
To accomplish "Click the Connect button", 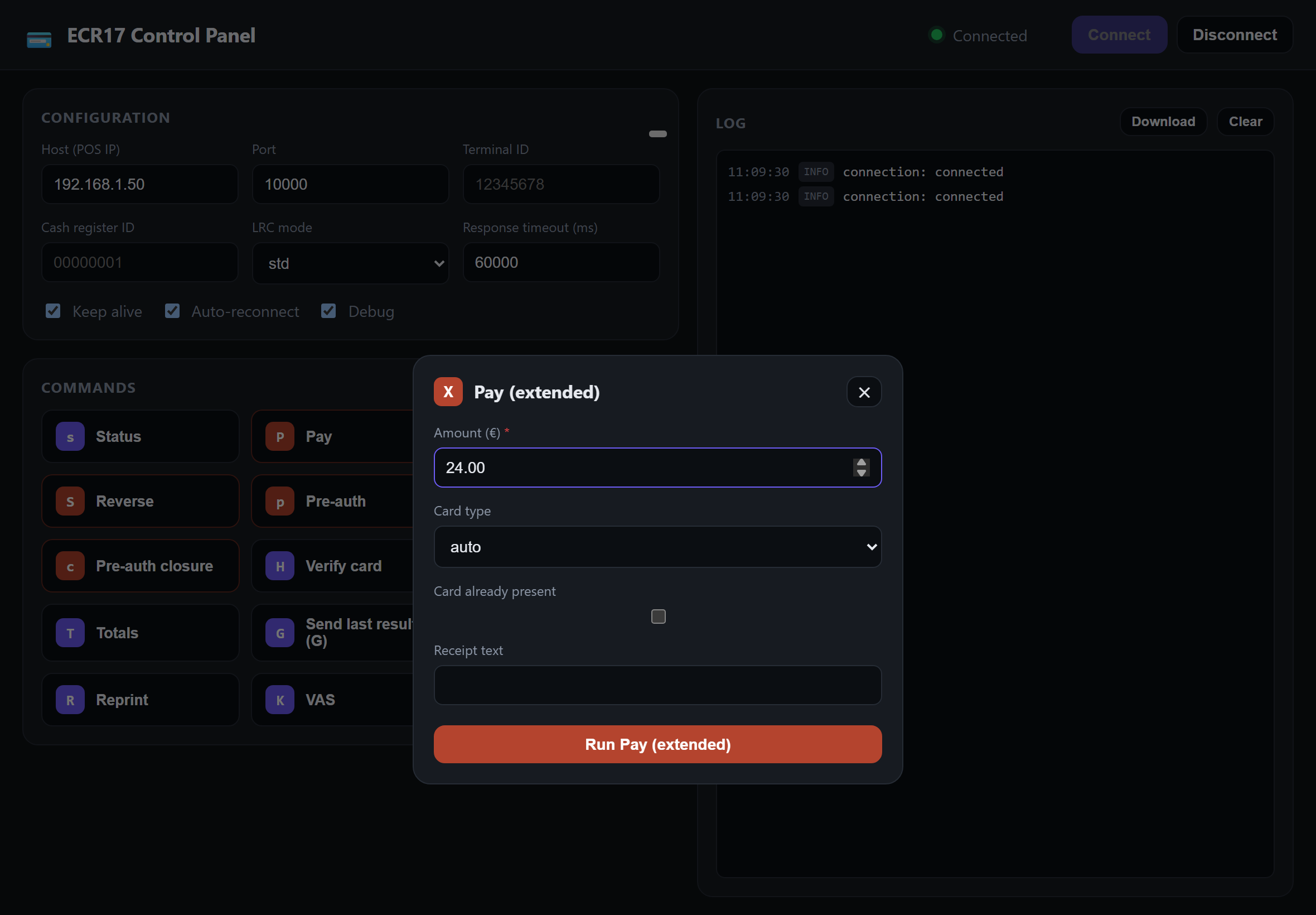I will tap(1119, 35).
